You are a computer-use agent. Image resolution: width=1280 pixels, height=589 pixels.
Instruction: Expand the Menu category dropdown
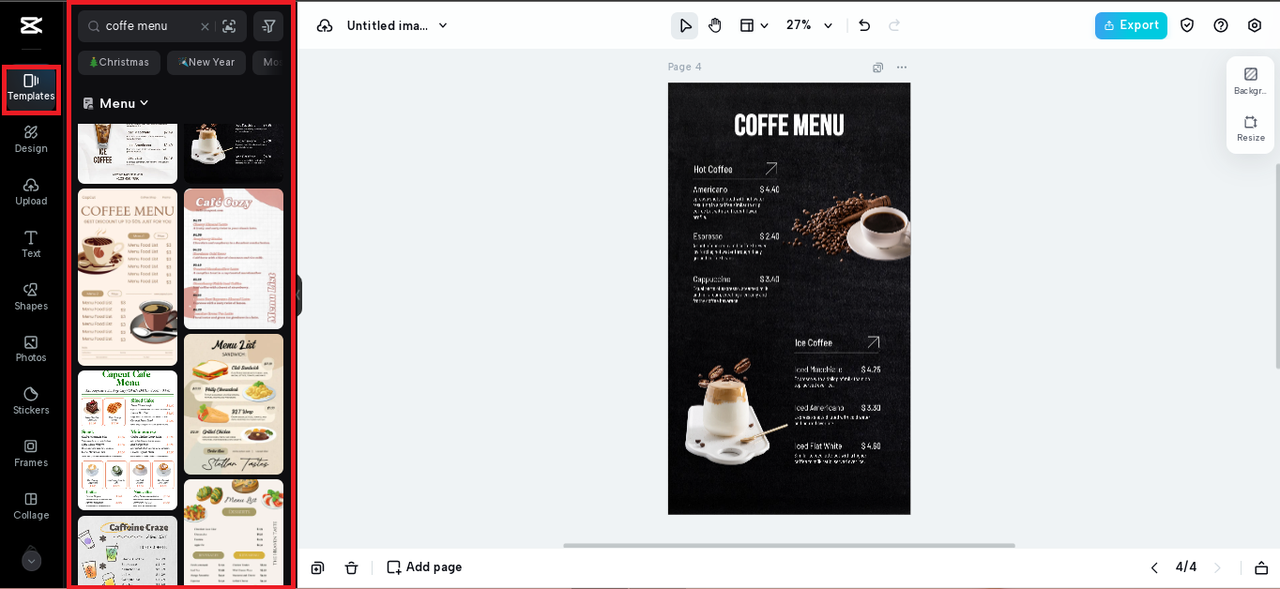tap(116, 103)
